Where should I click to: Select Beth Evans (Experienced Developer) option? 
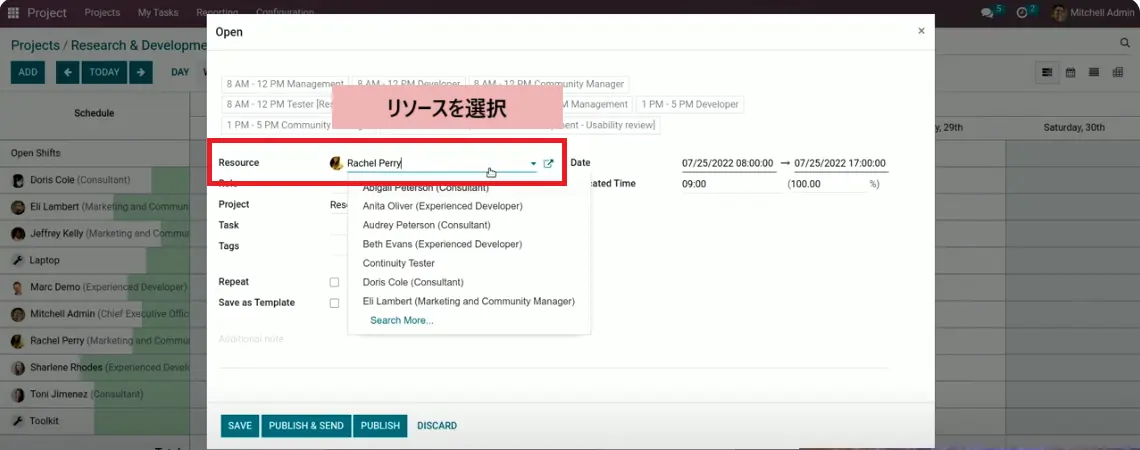point(442,244)
